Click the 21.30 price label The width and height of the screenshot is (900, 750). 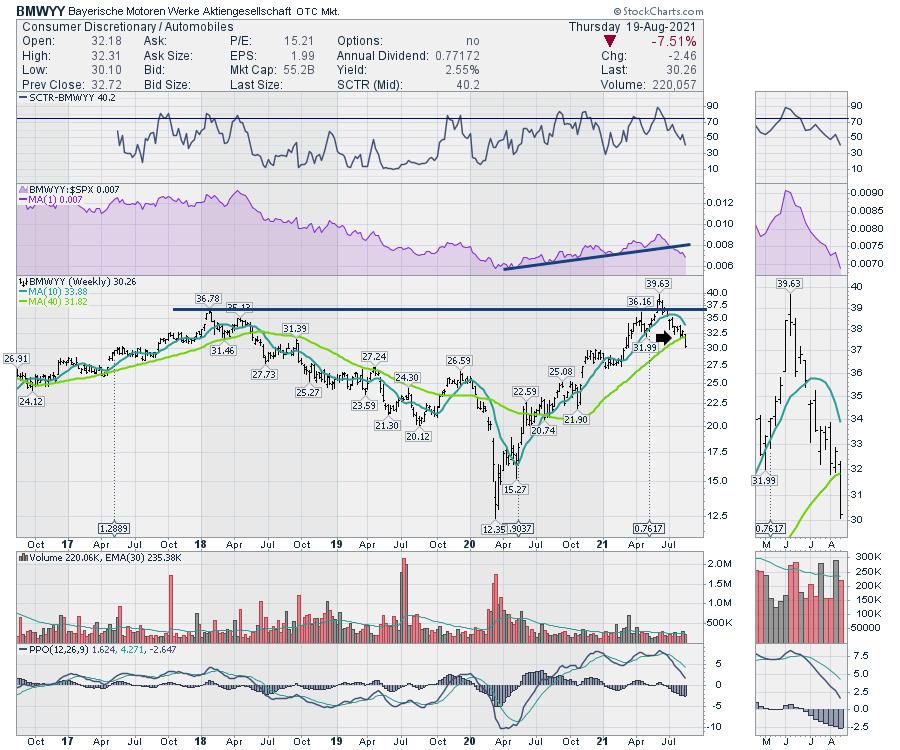[x=387, y=425]
